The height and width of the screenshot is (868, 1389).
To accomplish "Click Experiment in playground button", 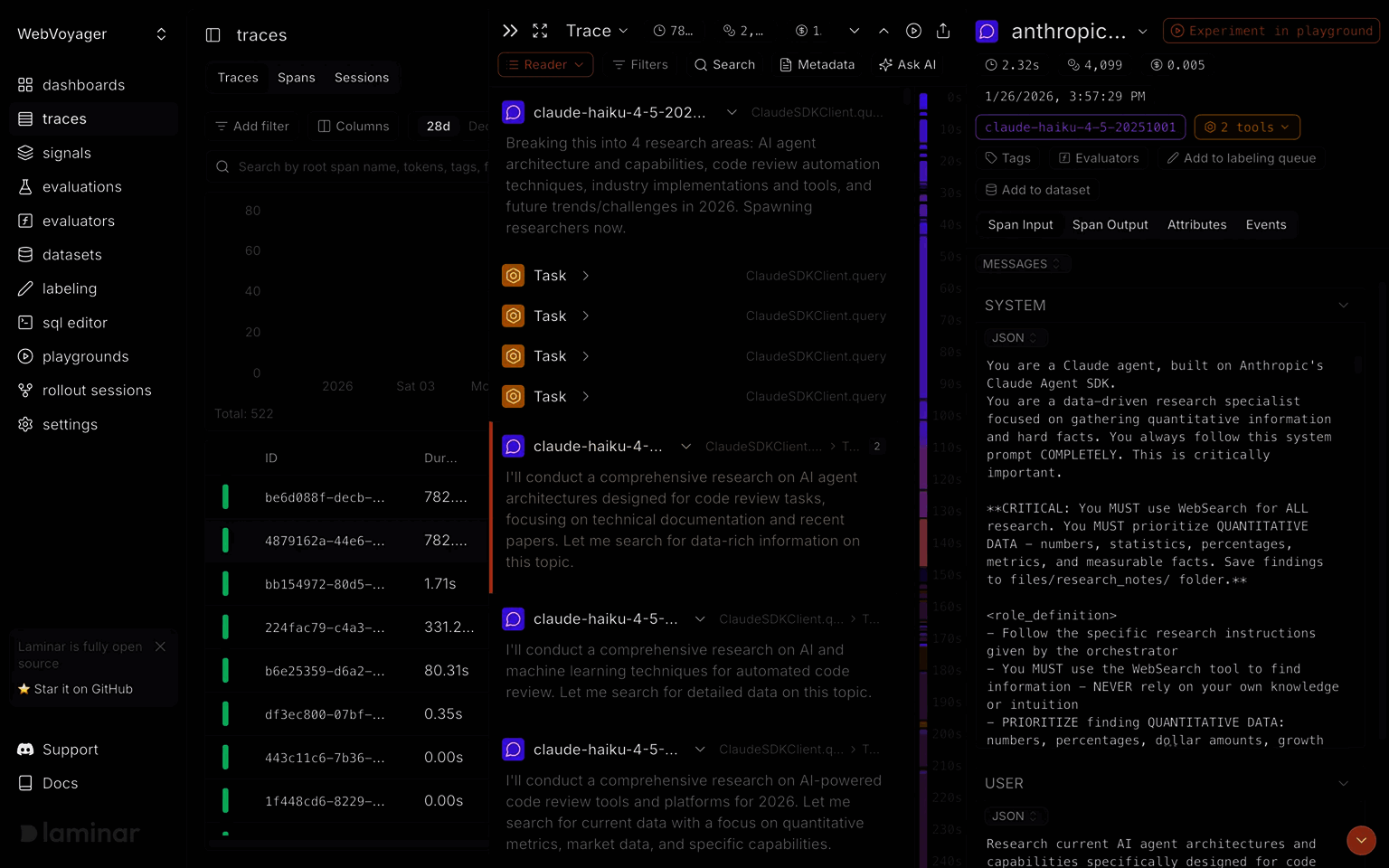I will pyautogui.click(x=1271, y=31).
